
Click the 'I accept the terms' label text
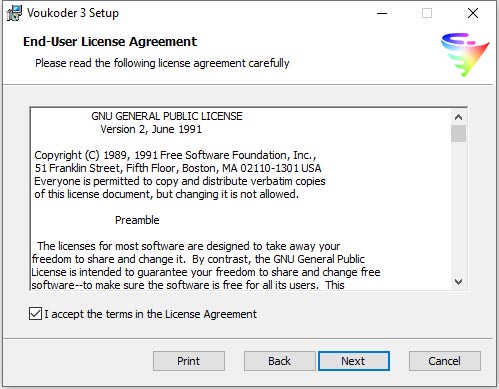151,314
